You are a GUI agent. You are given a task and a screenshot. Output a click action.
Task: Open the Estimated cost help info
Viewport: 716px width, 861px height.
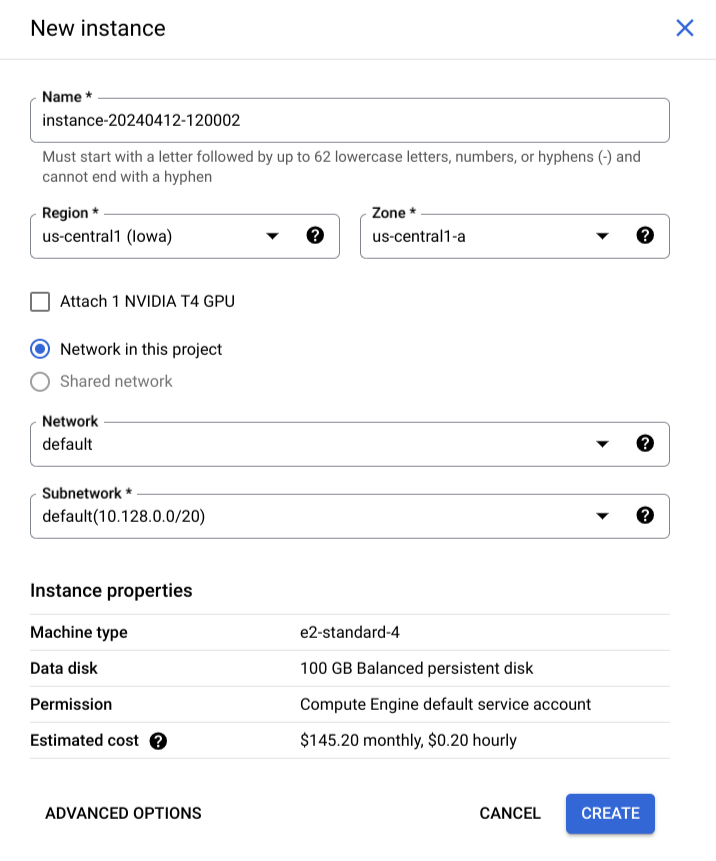158,740
